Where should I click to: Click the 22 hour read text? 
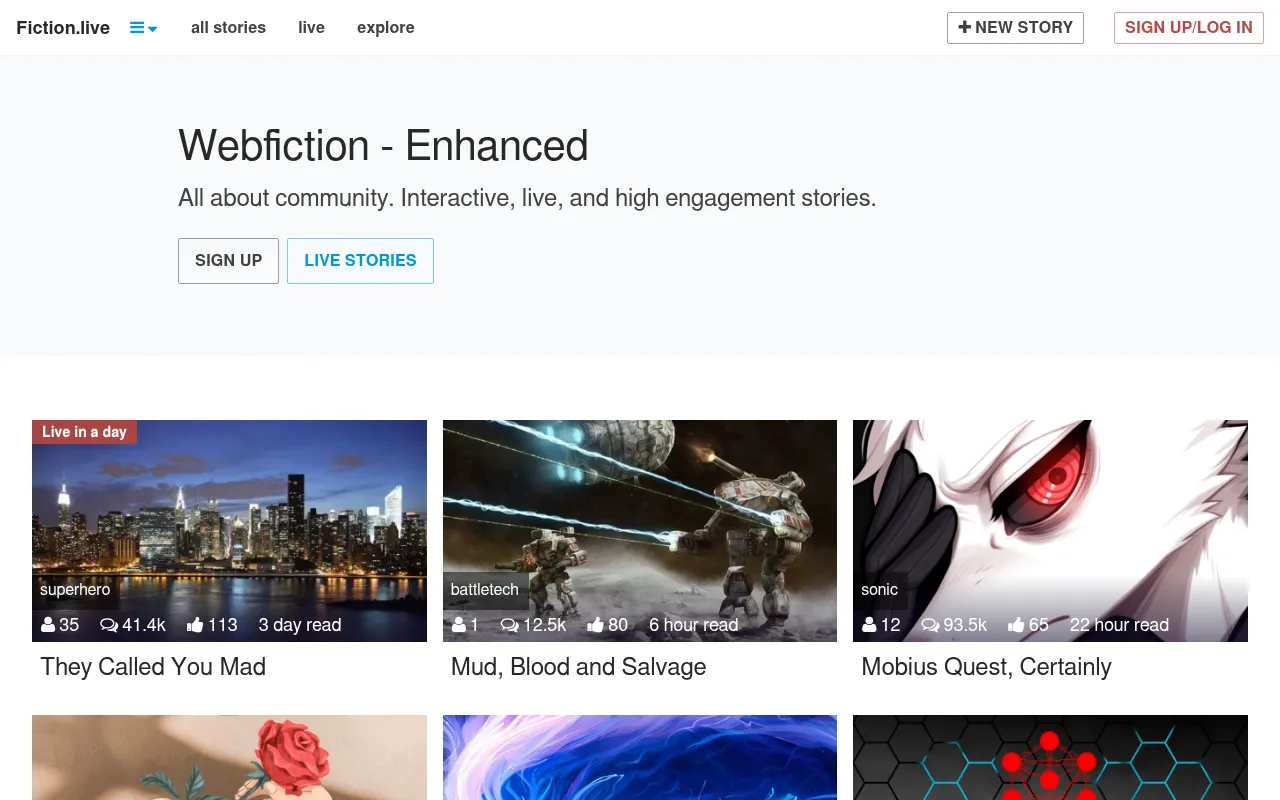click(x=1119, y=625)
